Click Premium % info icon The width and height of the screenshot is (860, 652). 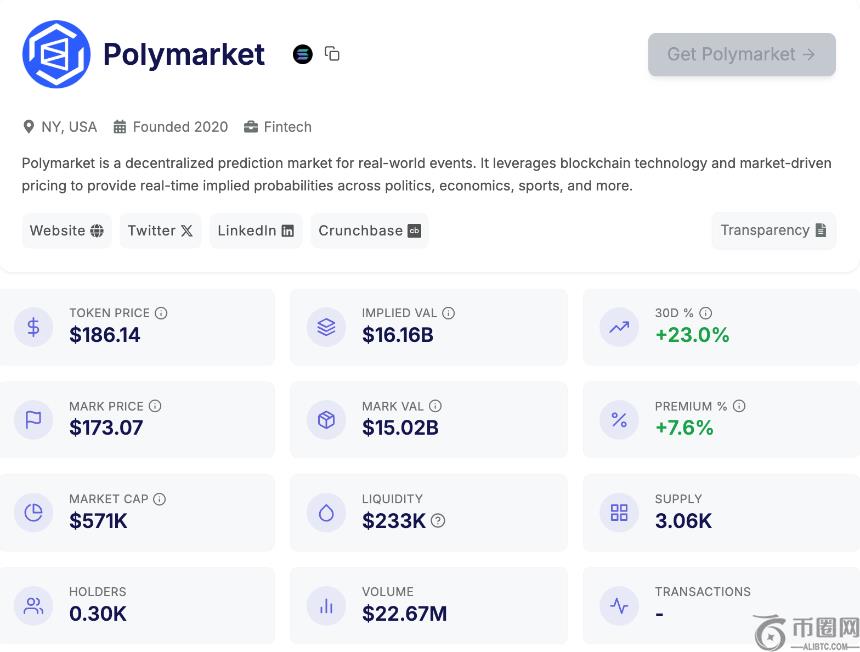[x=739, y=406]
